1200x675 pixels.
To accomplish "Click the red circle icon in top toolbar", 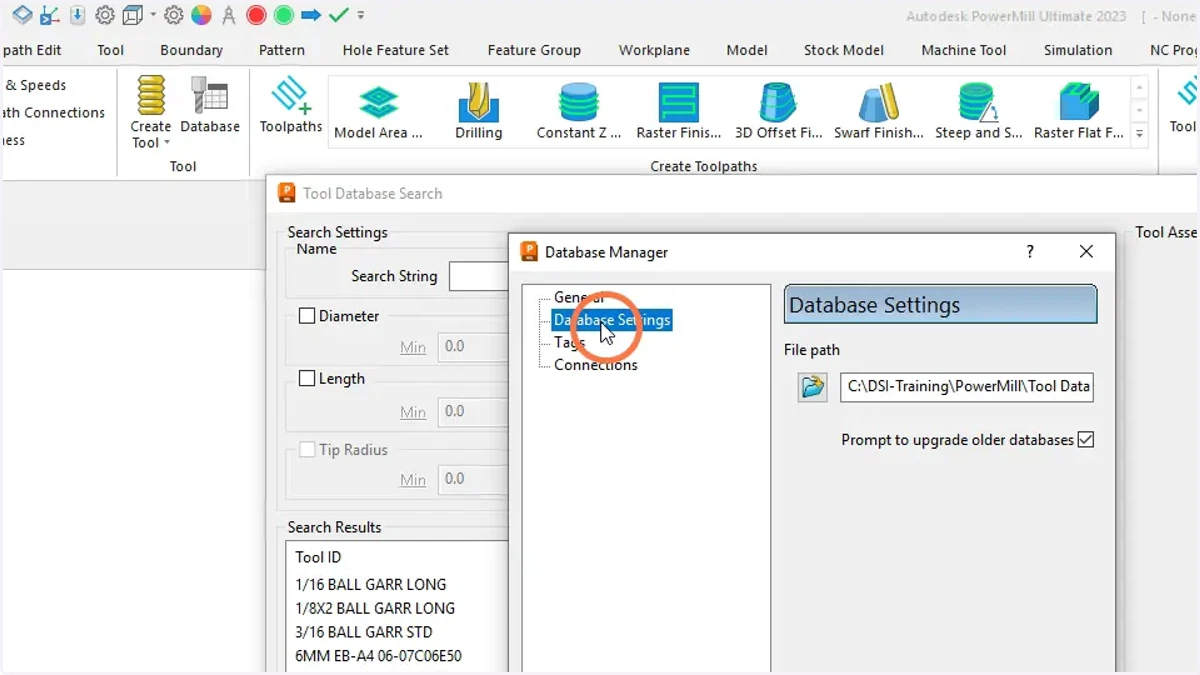I will pyautogui.click(x=256, y=15).
